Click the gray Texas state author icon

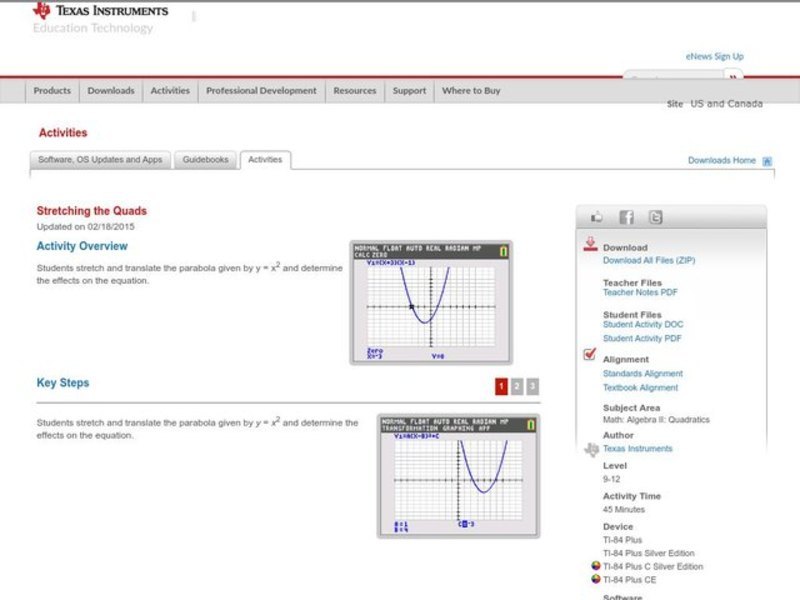591,450
